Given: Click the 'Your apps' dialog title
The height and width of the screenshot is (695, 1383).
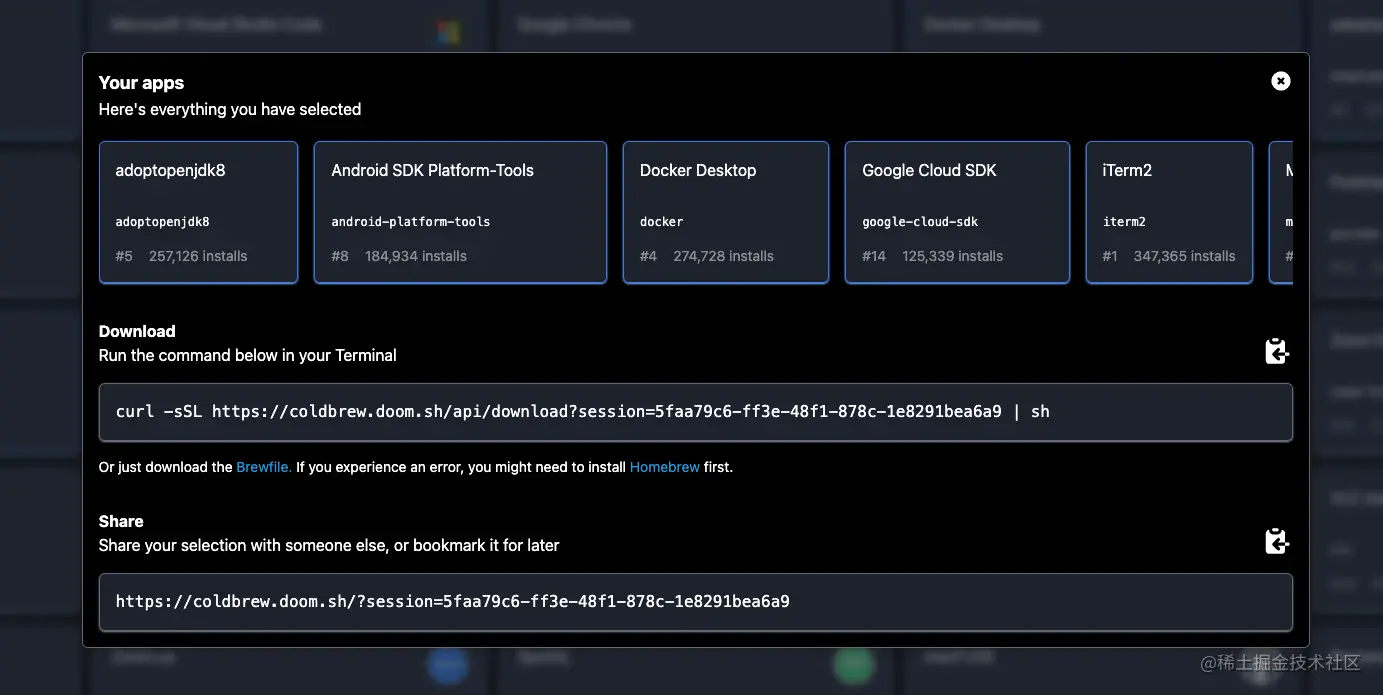Looking at the screenshot, I should pyautogui.click(x=141, y=83).
